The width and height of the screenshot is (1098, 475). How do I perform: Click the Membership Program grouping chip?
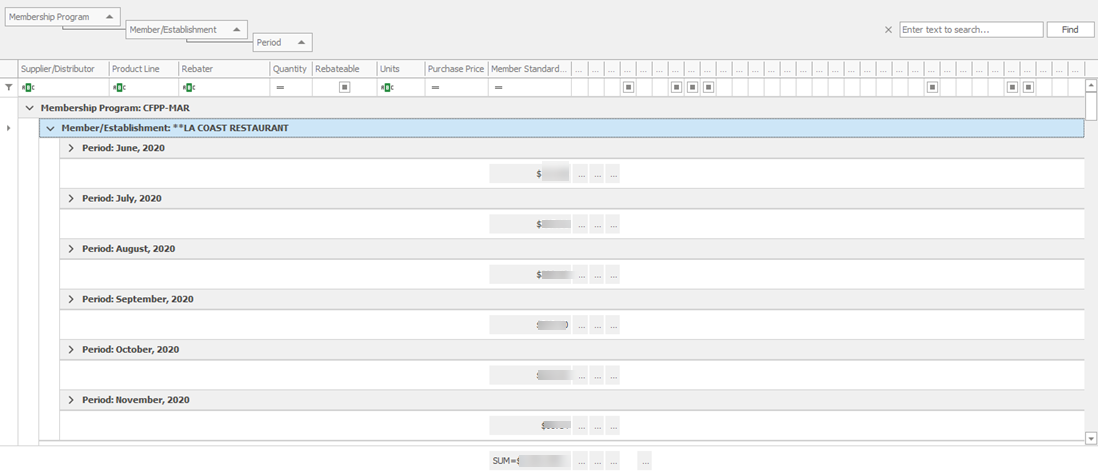click(63, 17)
